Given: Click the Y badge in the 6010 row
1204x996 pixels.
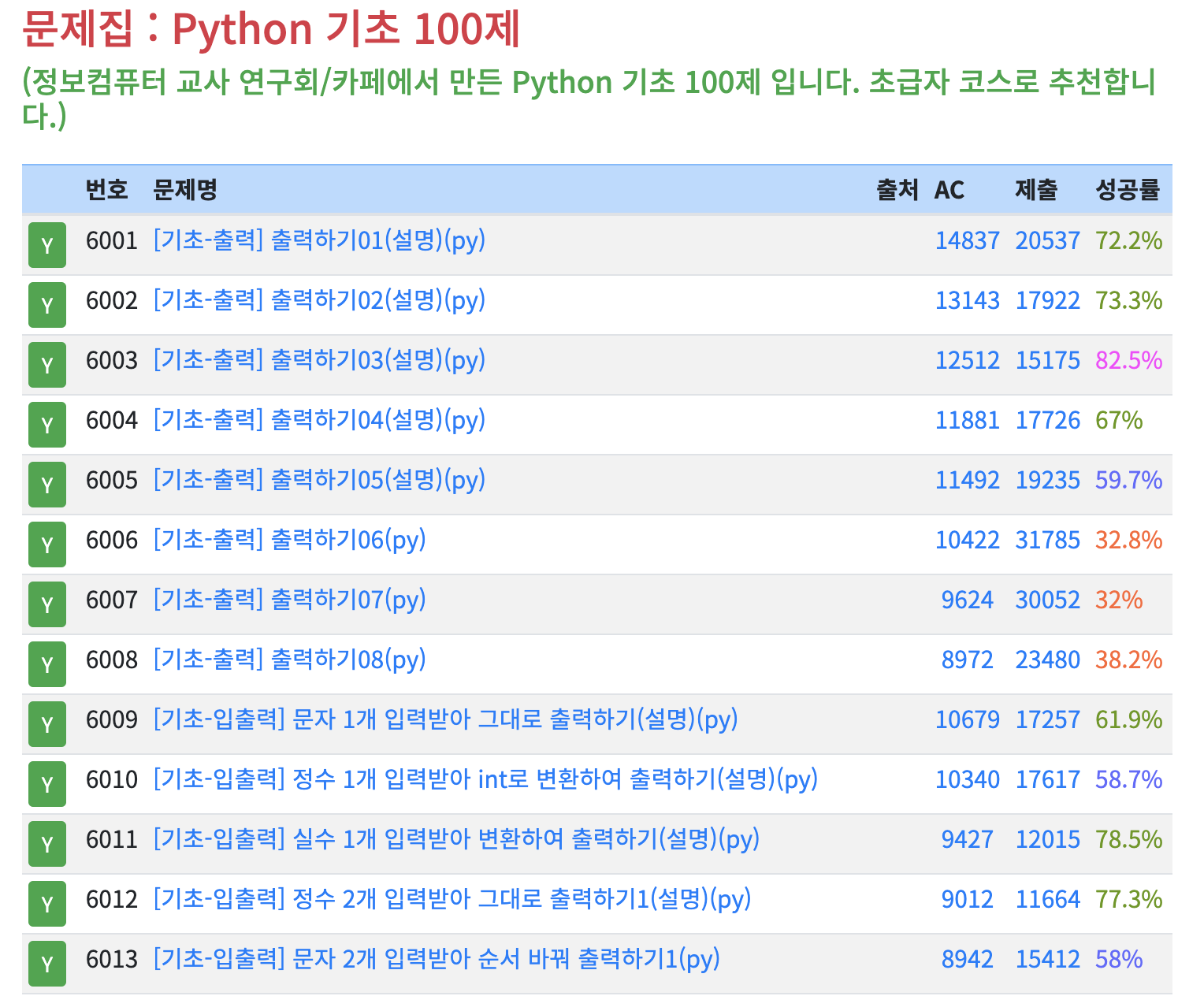Looking at the screenshot, I should (47, 784).
